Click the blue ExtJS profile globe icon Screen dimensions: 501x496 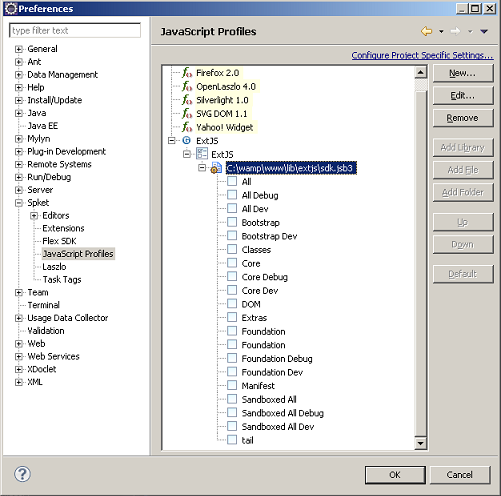tap(187, 140)
